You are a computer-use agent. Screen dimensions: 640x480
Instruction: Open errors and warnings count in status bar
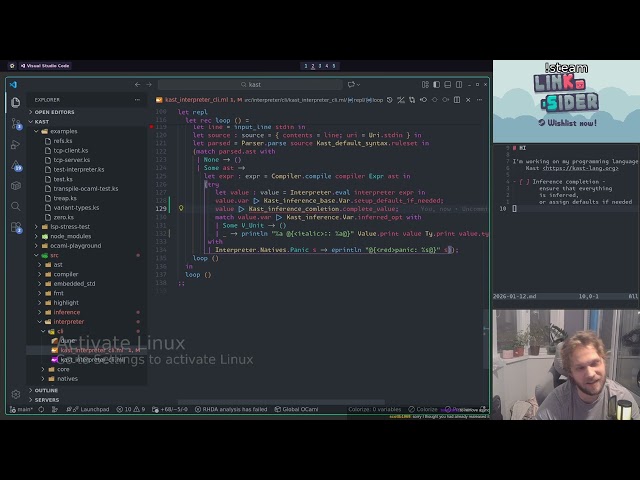[131, 409]
